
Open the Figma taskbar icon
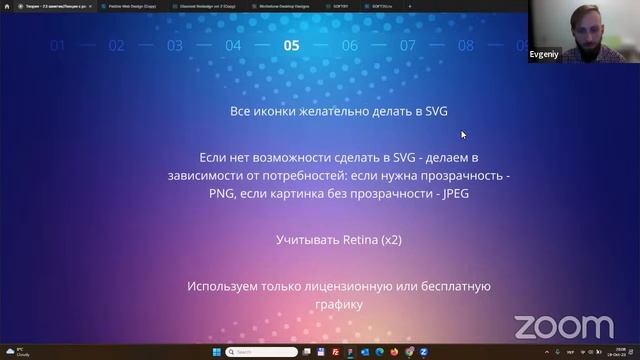(350, 352)
